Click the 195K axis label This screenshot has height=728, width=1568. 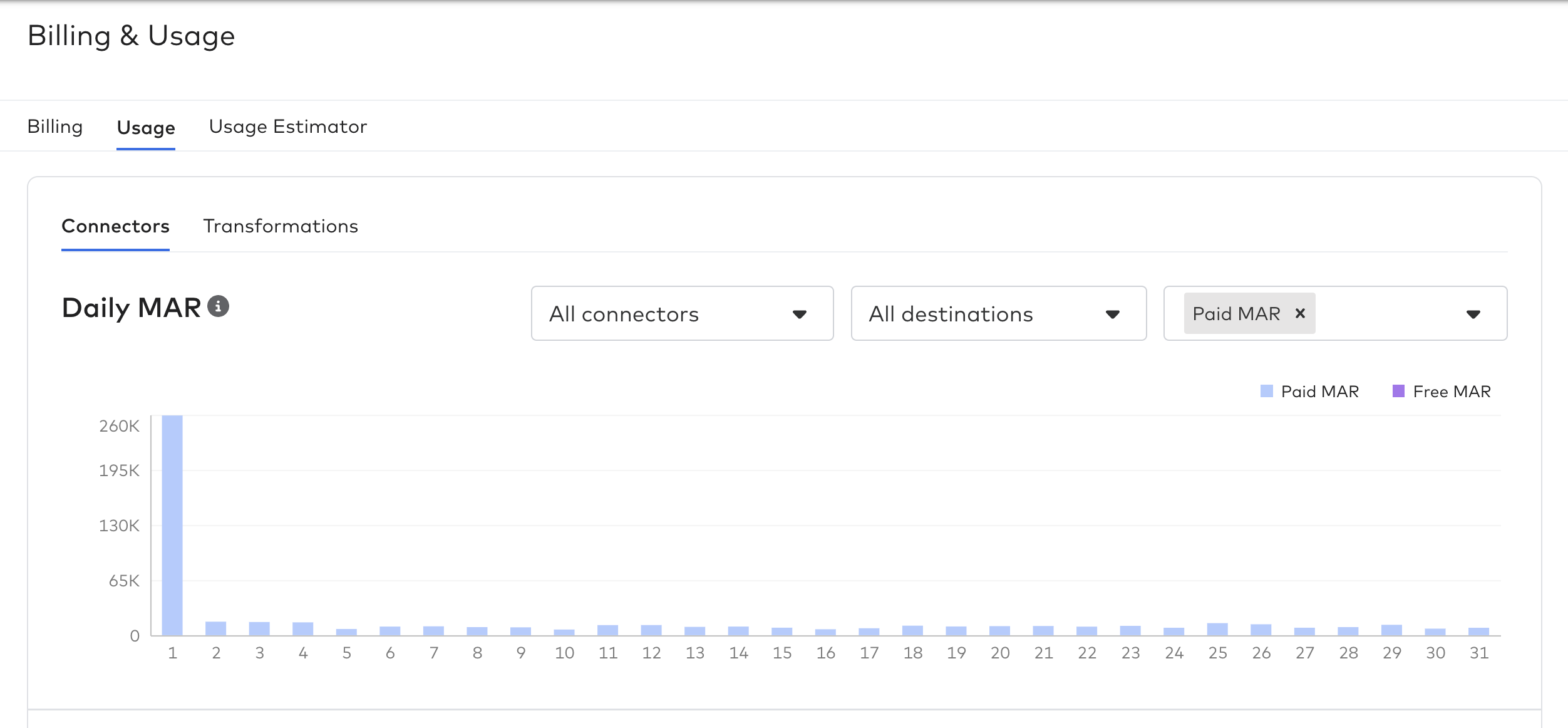click(x=120, y=471)
